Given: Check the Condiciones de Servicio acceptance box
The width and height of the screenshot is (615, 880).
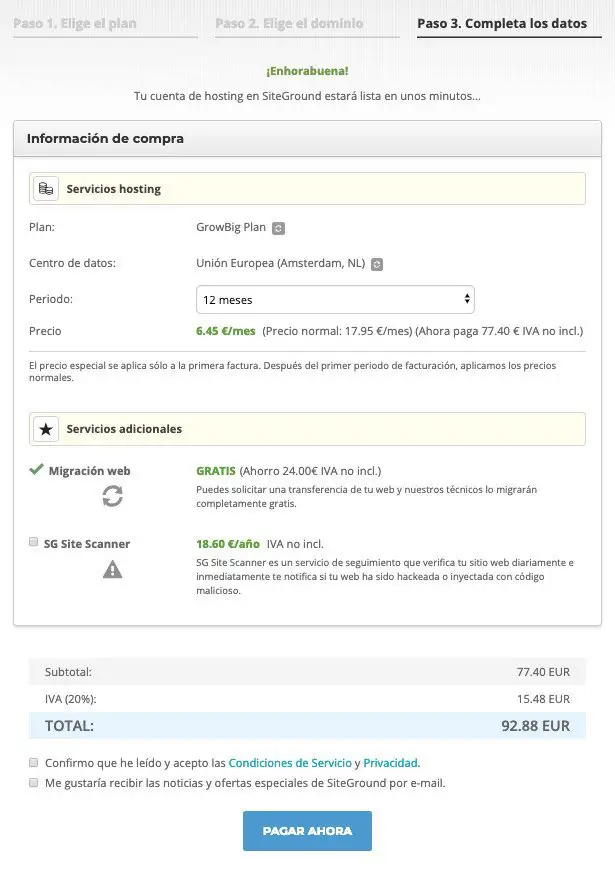Looking at the screenshot, I should tap(34, 762).
